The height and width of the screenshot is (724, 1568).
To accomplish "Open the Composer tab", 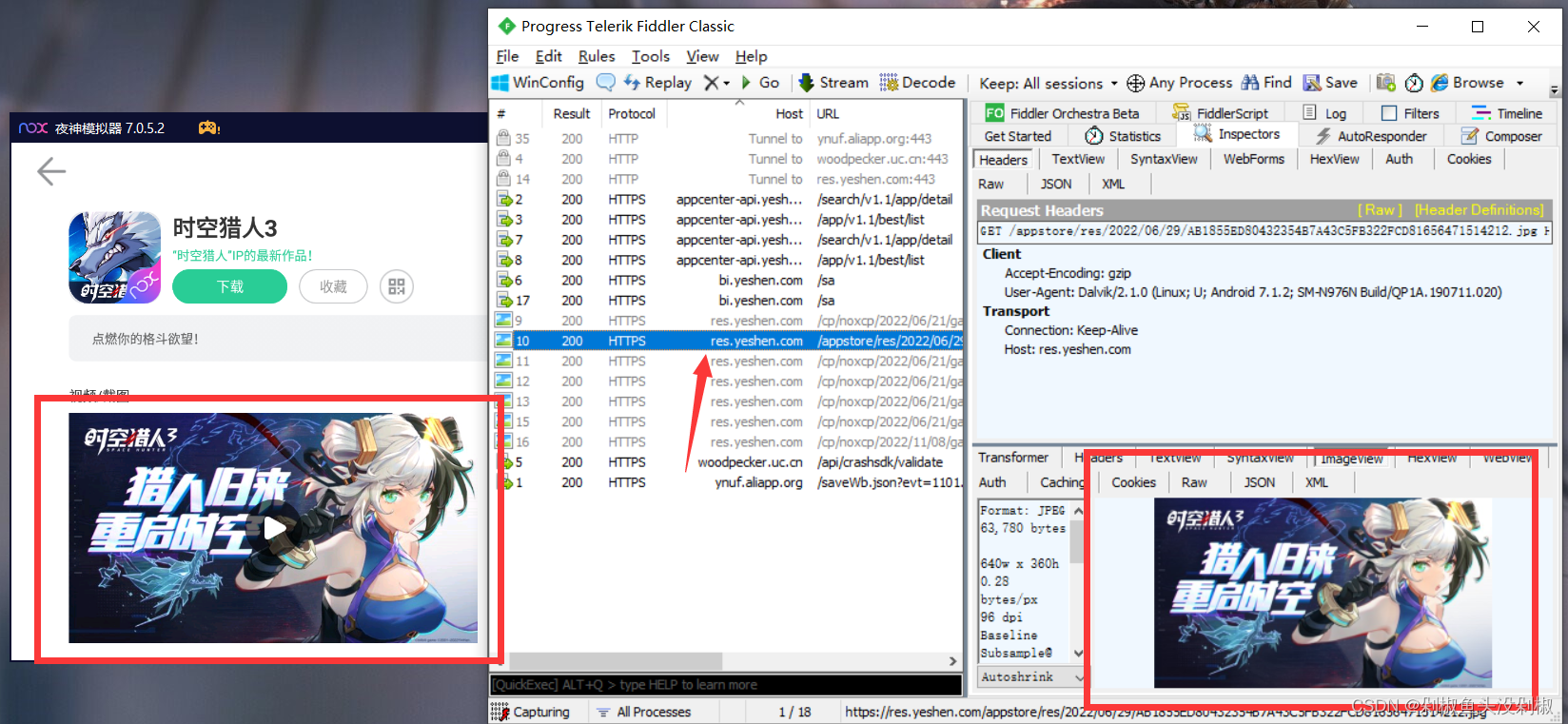I will coord(1502,136).
